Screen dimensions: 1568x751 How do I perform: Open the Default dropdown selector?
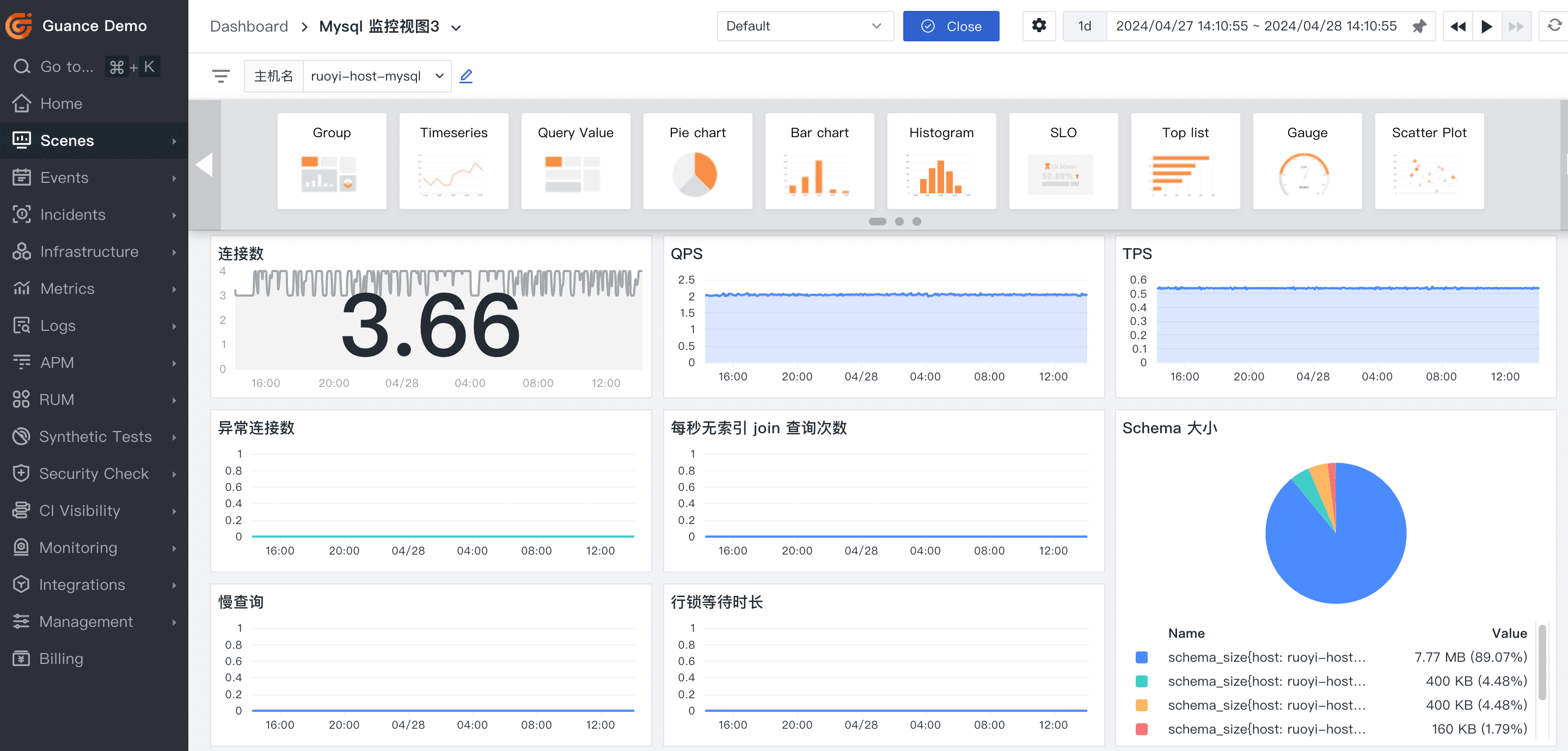[804, 26]
